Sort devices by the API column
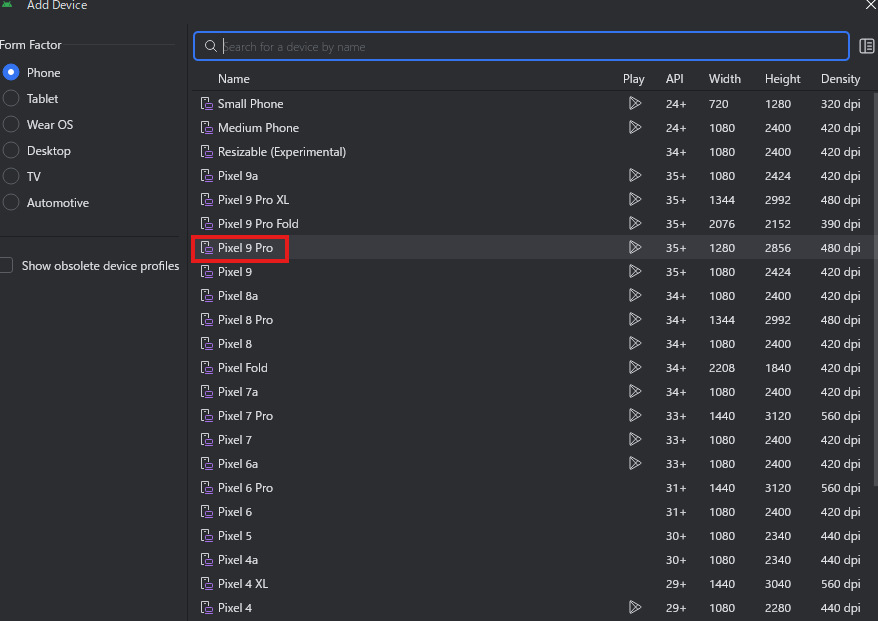The width and height of the screenshot is (878, 621). coord(674,79)
